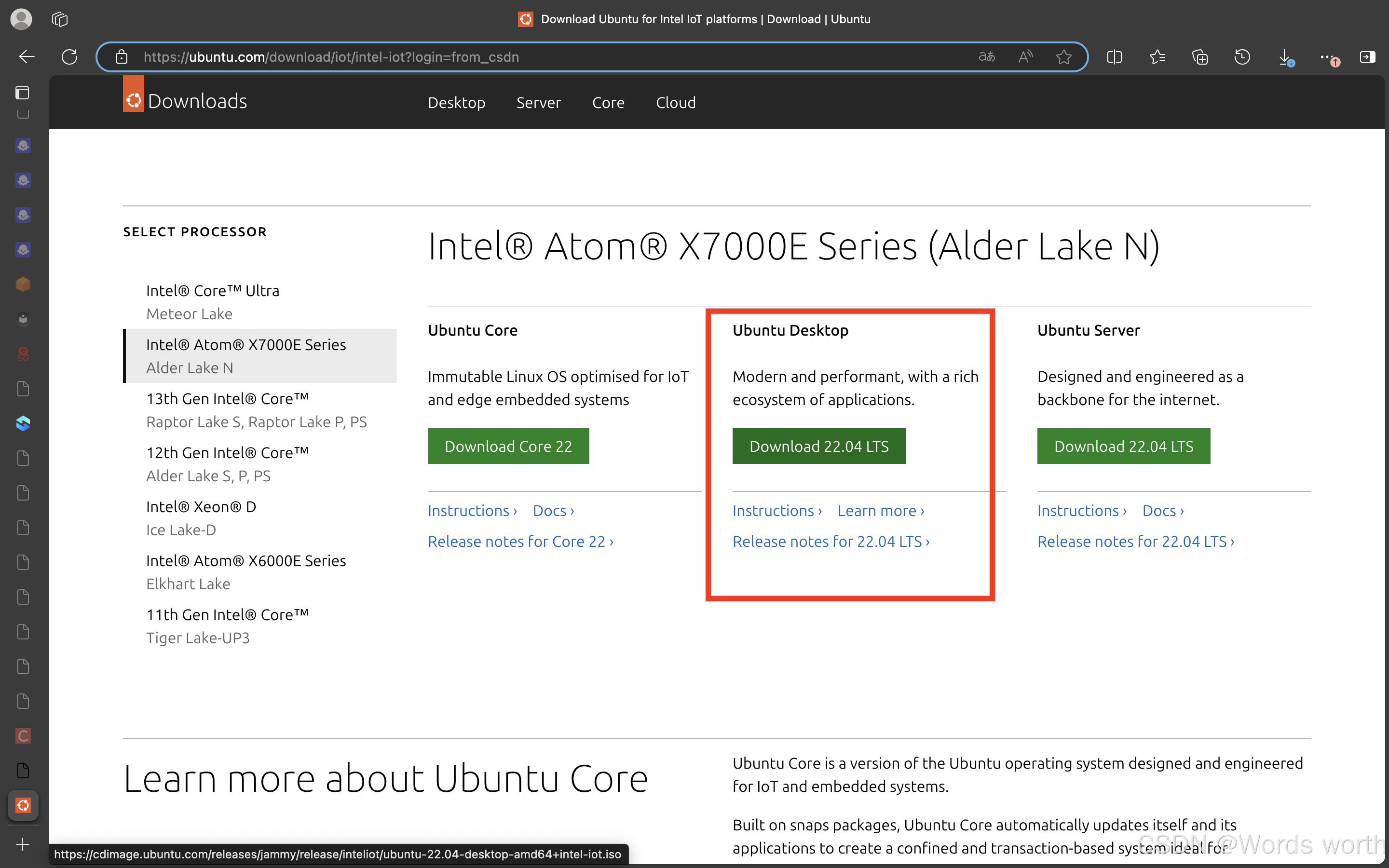Open the Favorites list icon
1389x868 pixels.
(1157, 57)
